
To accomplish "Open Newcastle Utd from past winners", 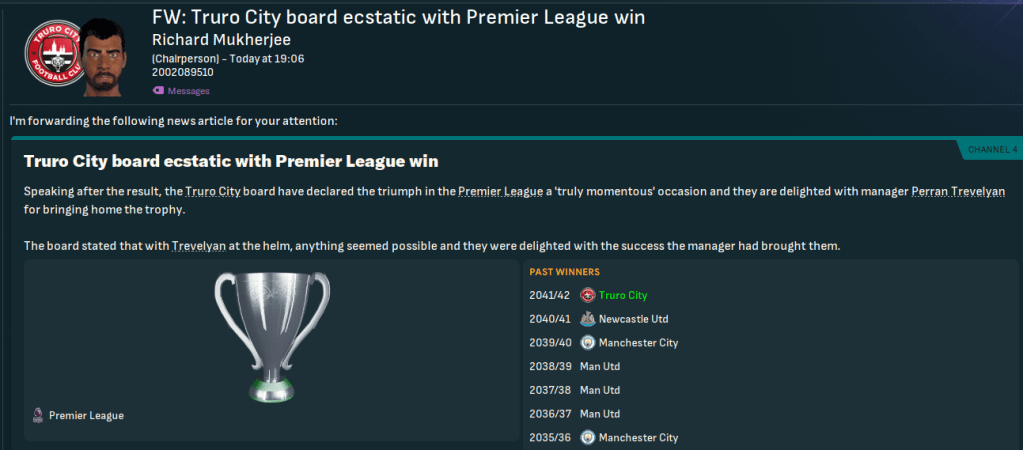I will (x=633, y=319).
